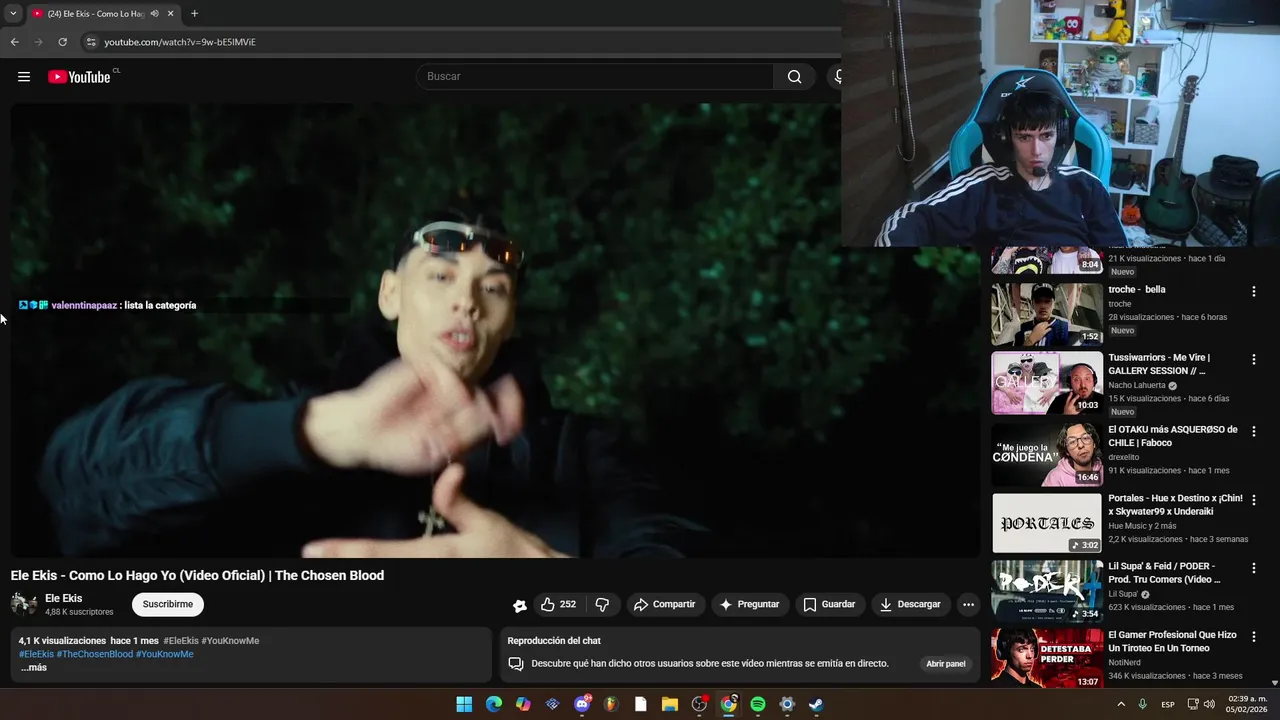This screenshot has width=1280, height=720.
Task: Show hidden system tray icons chevron
Action: tap(1122, 704)
